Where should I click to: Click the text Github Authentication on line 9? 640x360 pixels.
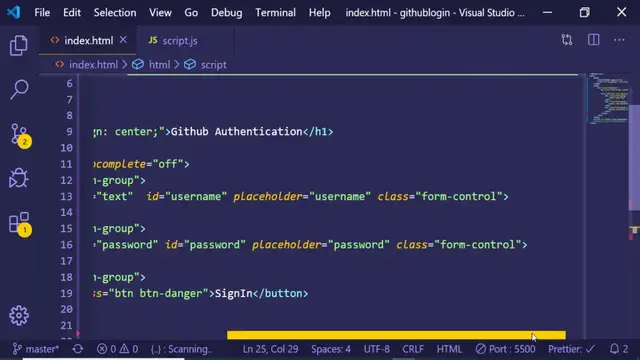point(236,131)
